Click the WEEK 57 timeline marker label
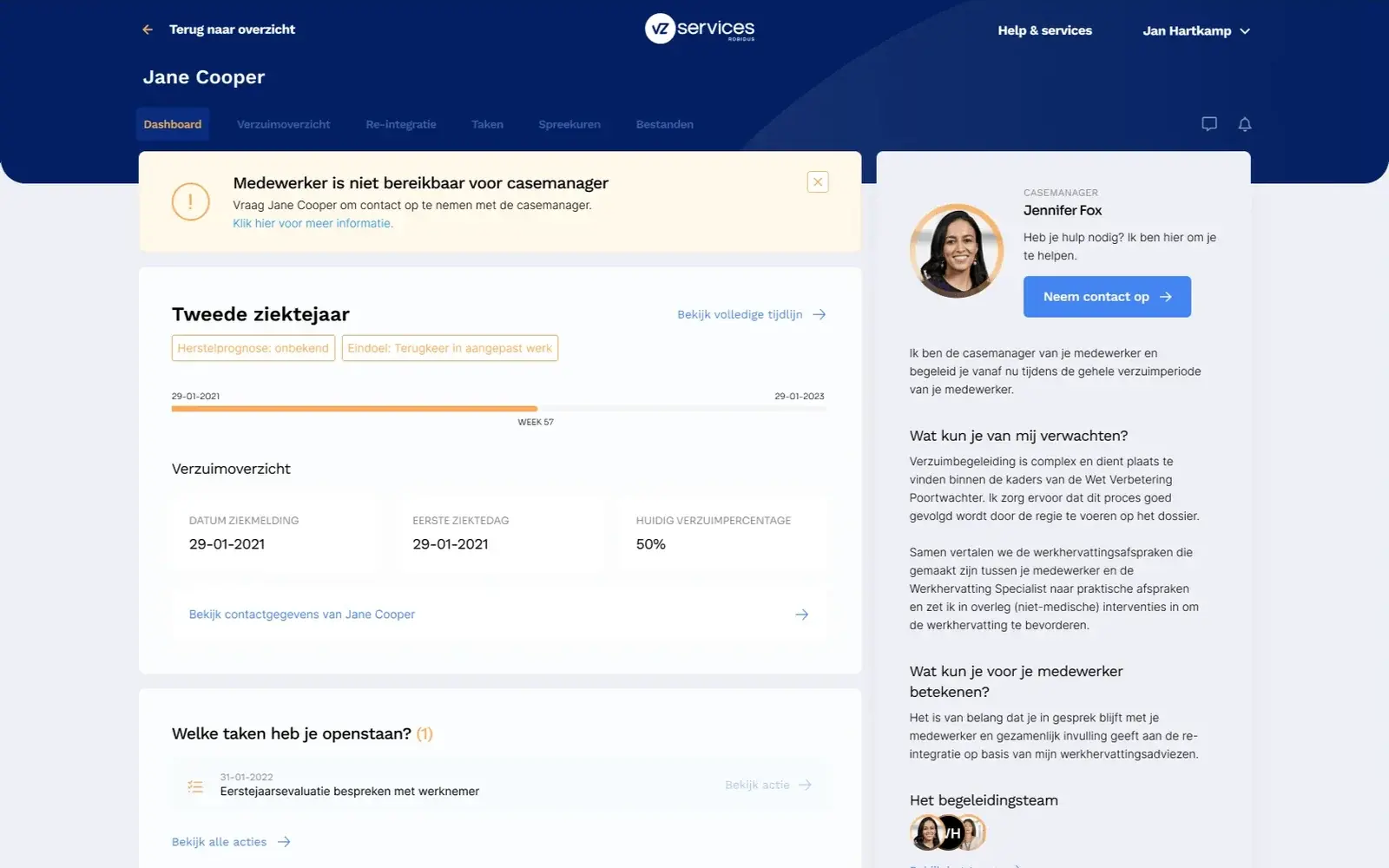The image size is (1389, 868). (x=536, y=422)
